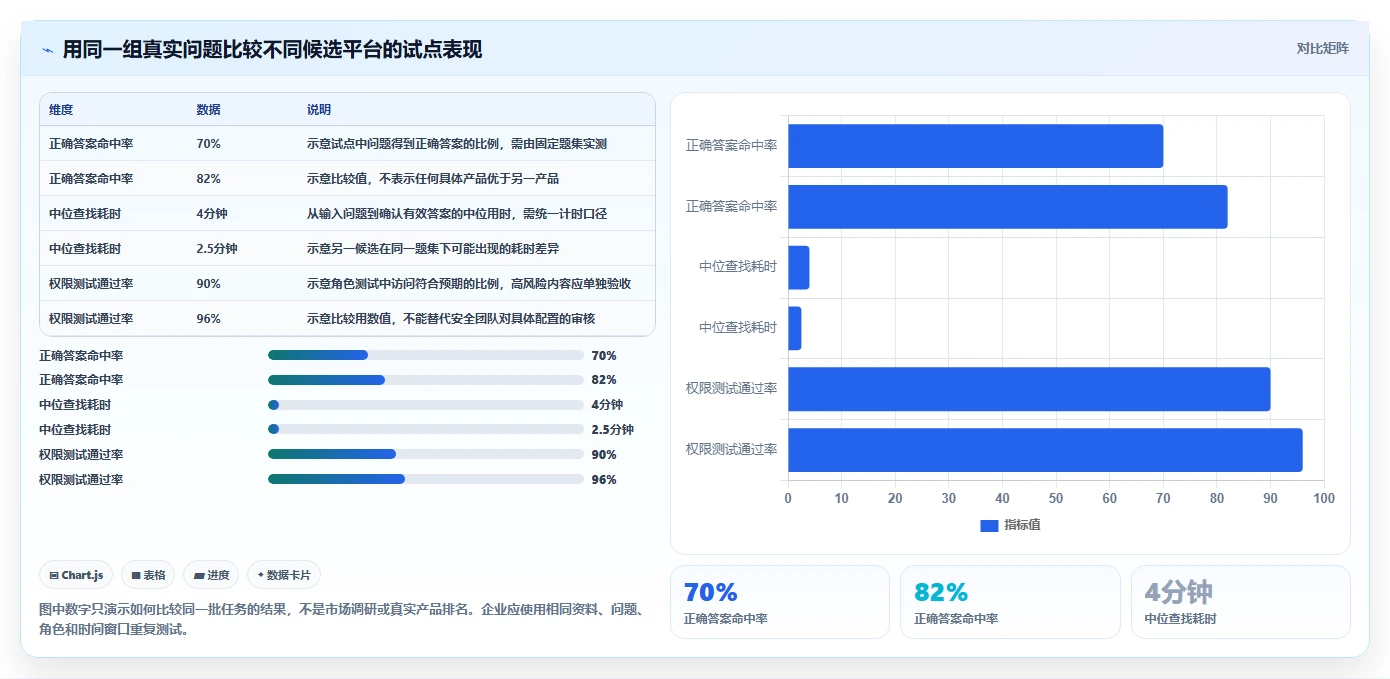Click the x-axis tick label 0
The image size is (1390, 679).
pos(788,498)
